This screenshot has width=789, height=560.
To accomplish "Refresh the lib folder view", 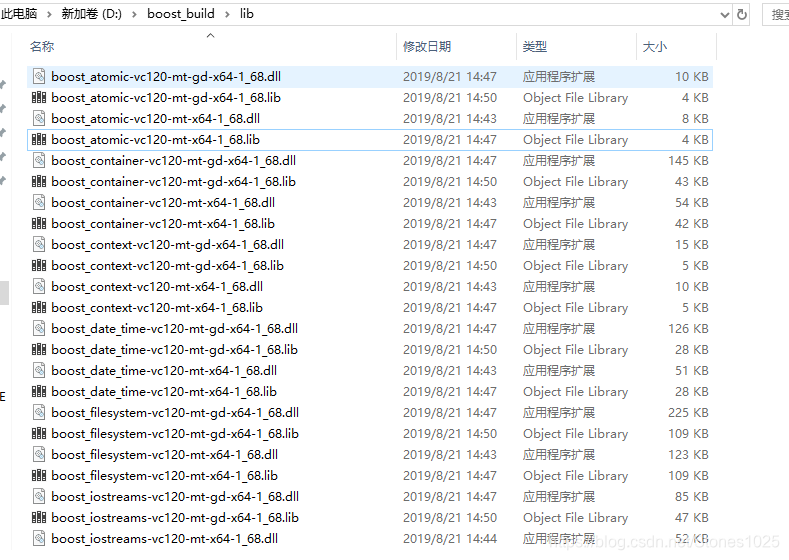I will point(742,15).
